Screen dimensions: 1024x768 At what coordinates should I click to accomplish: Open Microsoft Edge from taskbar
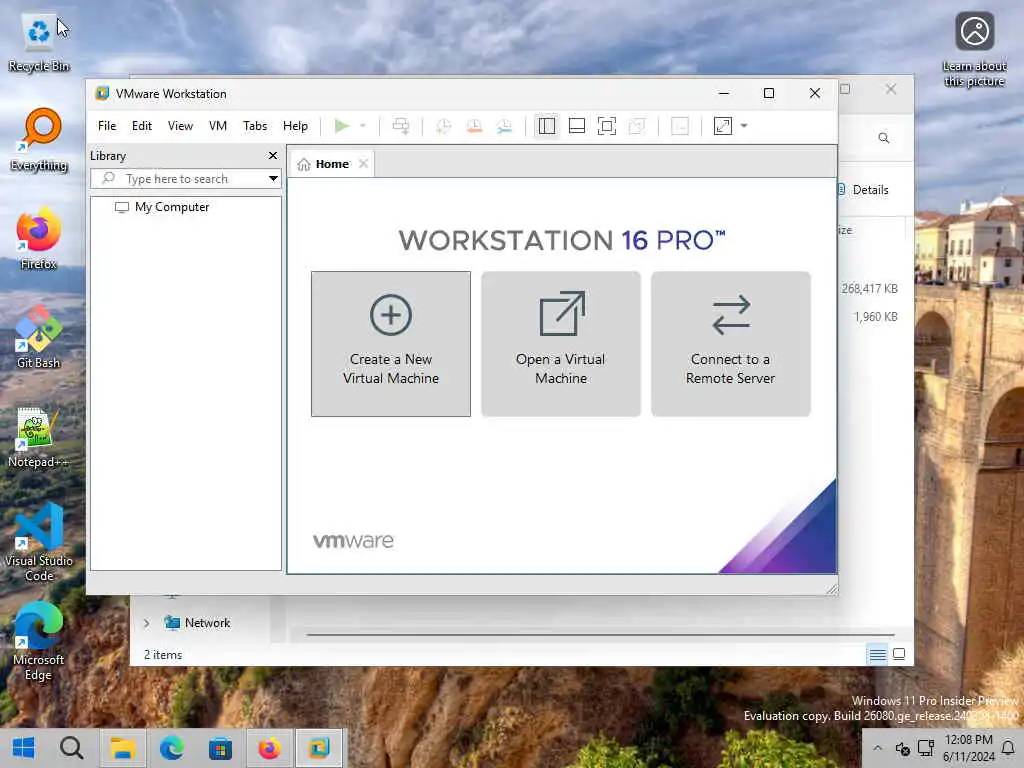[172, 748]
